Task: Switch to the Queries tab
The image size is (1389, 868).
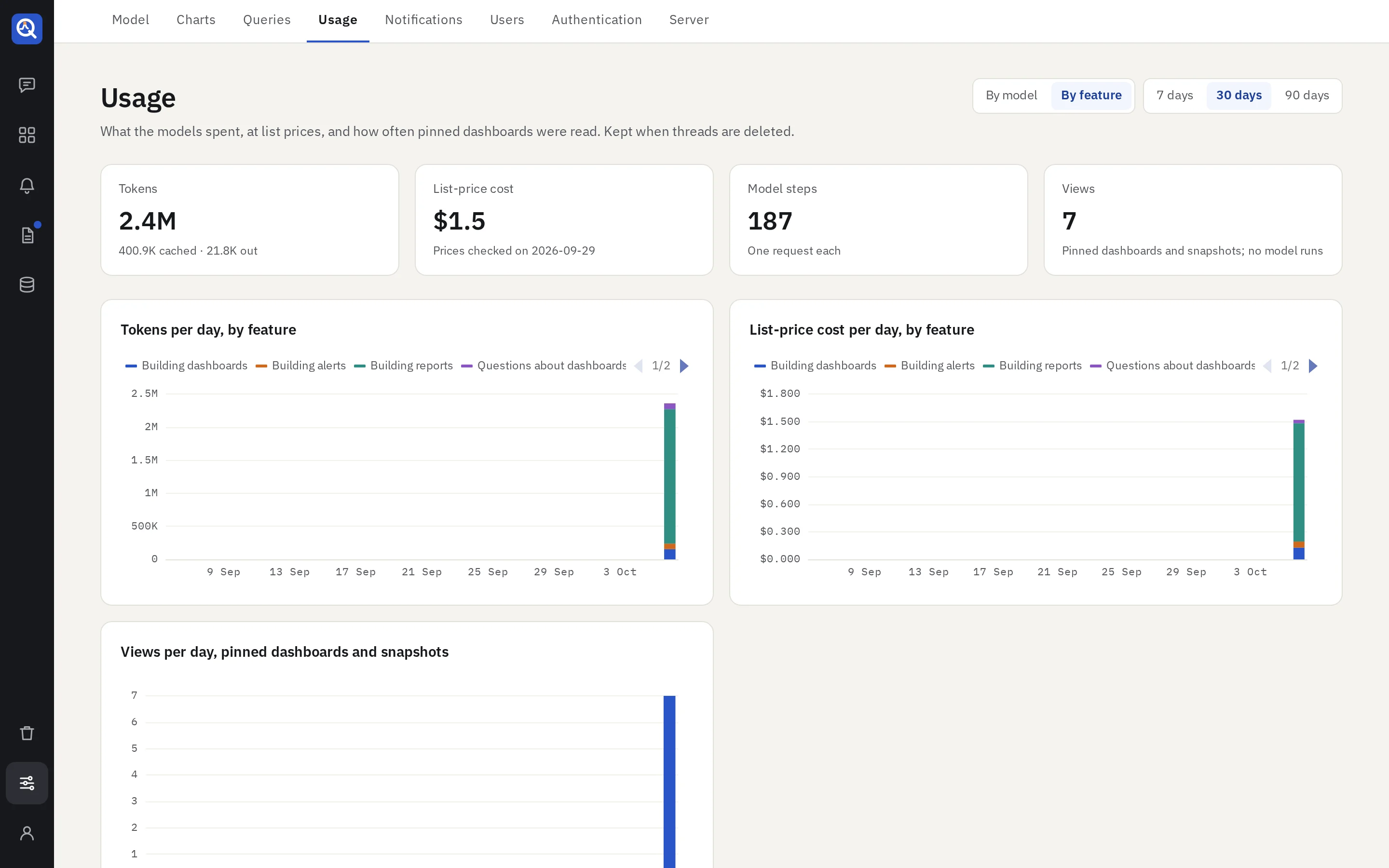Action: (267, 20)
